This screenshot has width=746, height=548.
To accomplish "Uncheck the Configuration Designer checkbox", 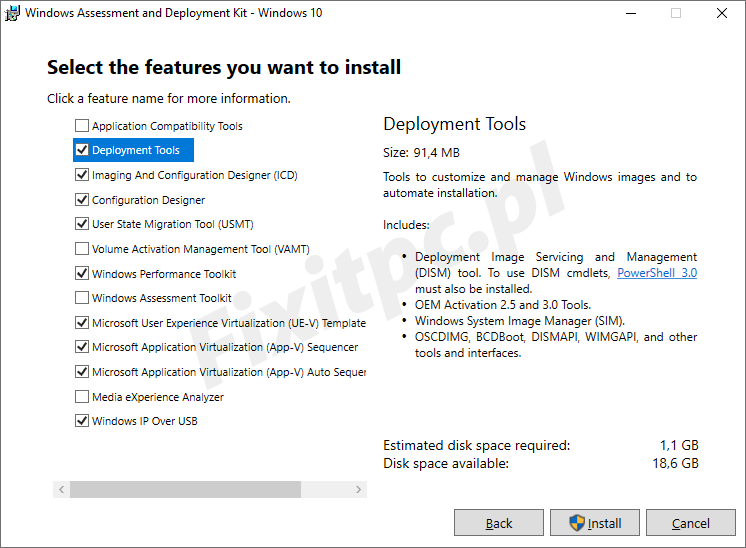I will [x=82, y=199].
